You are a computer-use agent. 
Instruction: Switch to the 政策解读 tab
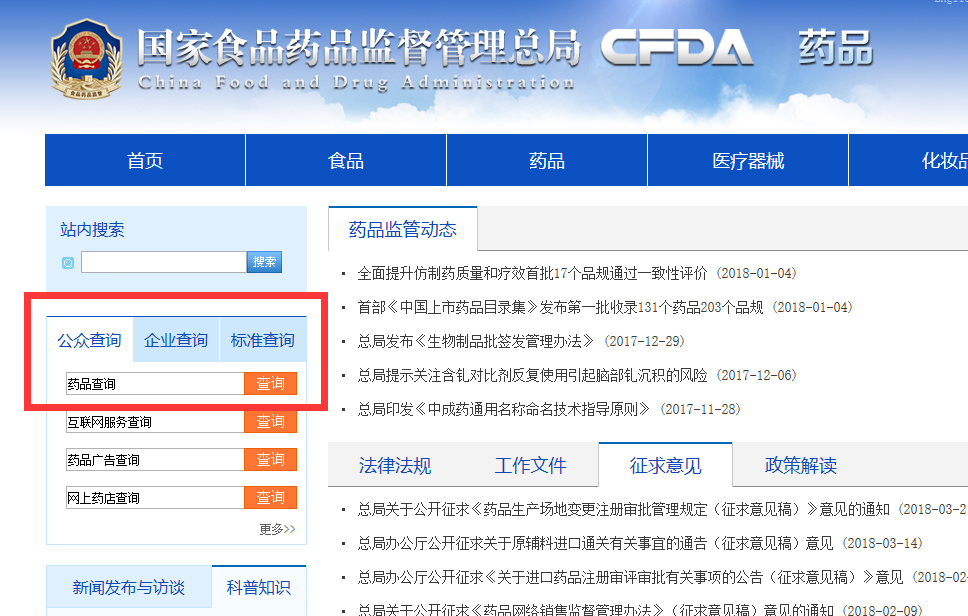(x=801, y=465)
